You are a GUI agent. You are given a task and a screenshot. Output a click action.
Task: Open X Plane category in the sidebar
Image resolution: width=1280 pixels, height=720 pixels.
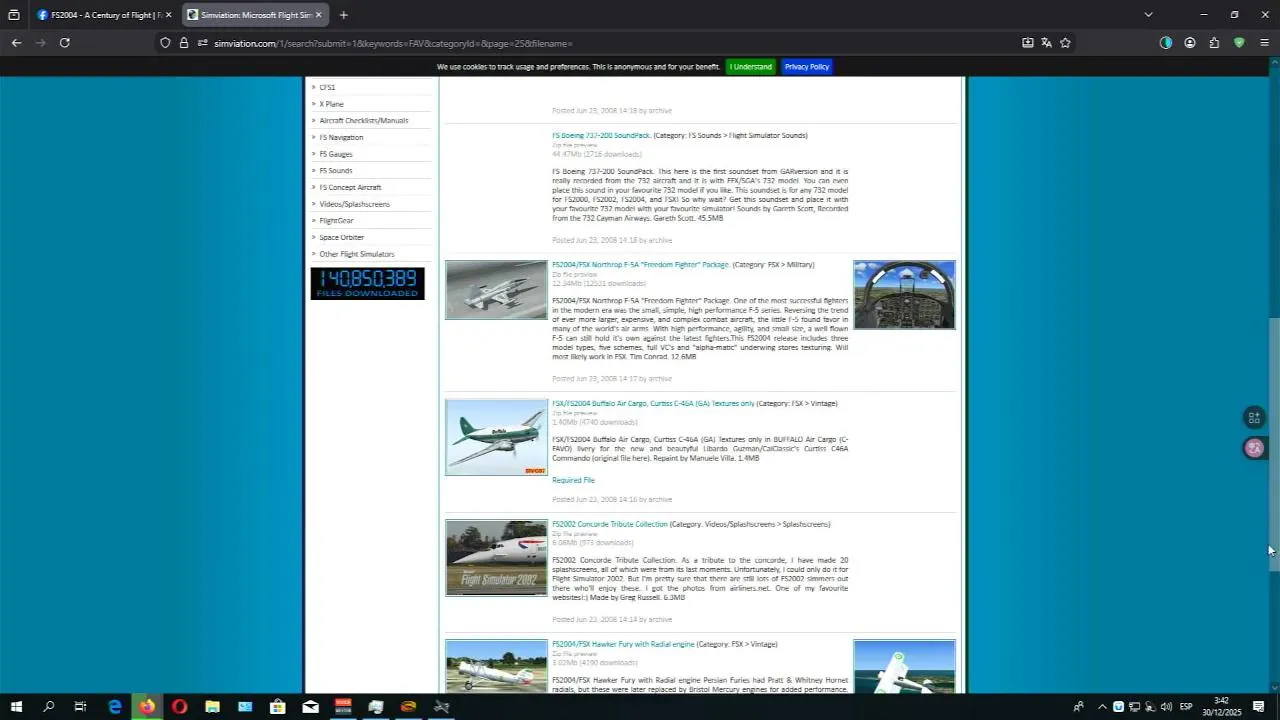[x=331, y=104]
